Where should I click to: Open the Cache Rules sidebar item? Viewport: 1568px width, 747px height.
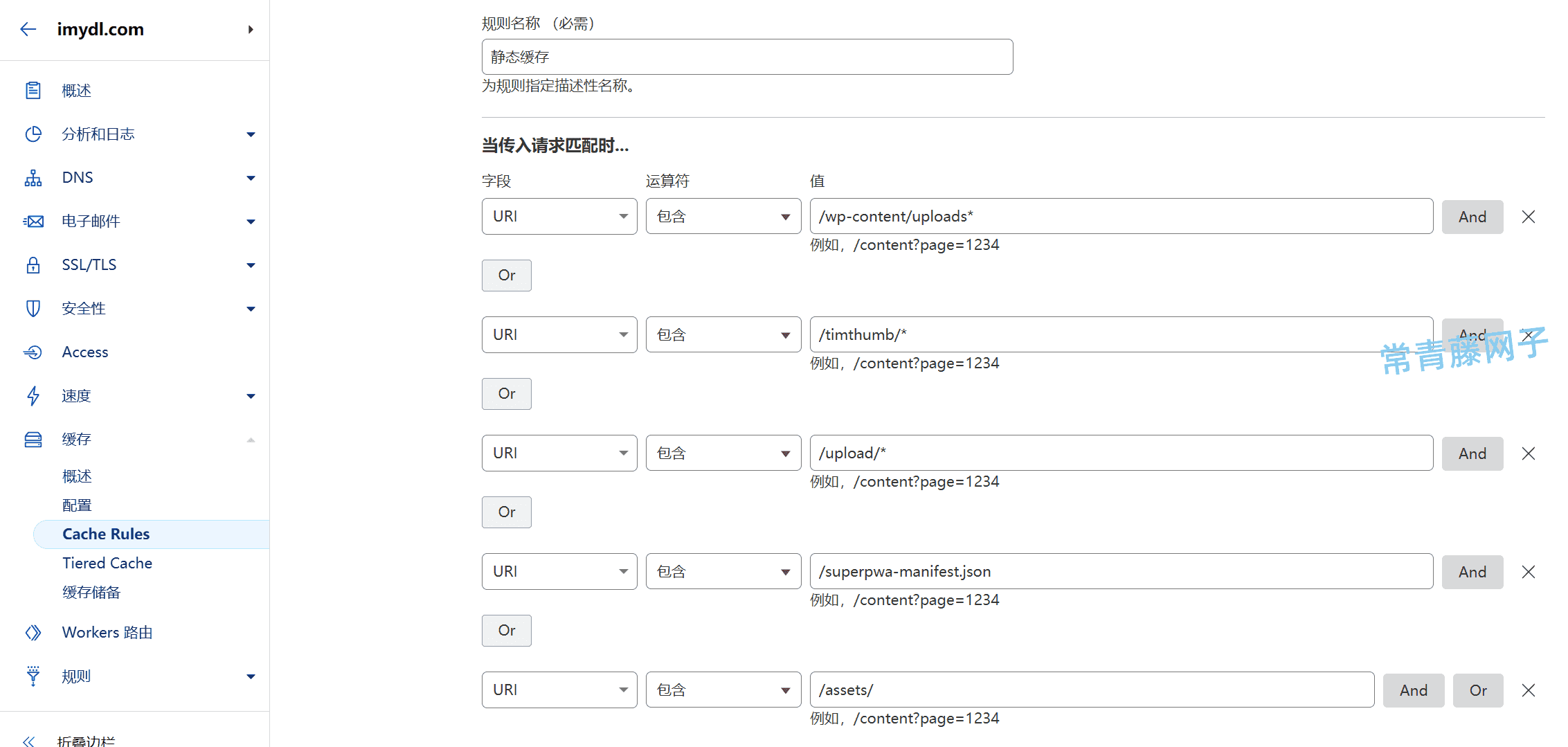pyautogui.click(x=151, y=534)
